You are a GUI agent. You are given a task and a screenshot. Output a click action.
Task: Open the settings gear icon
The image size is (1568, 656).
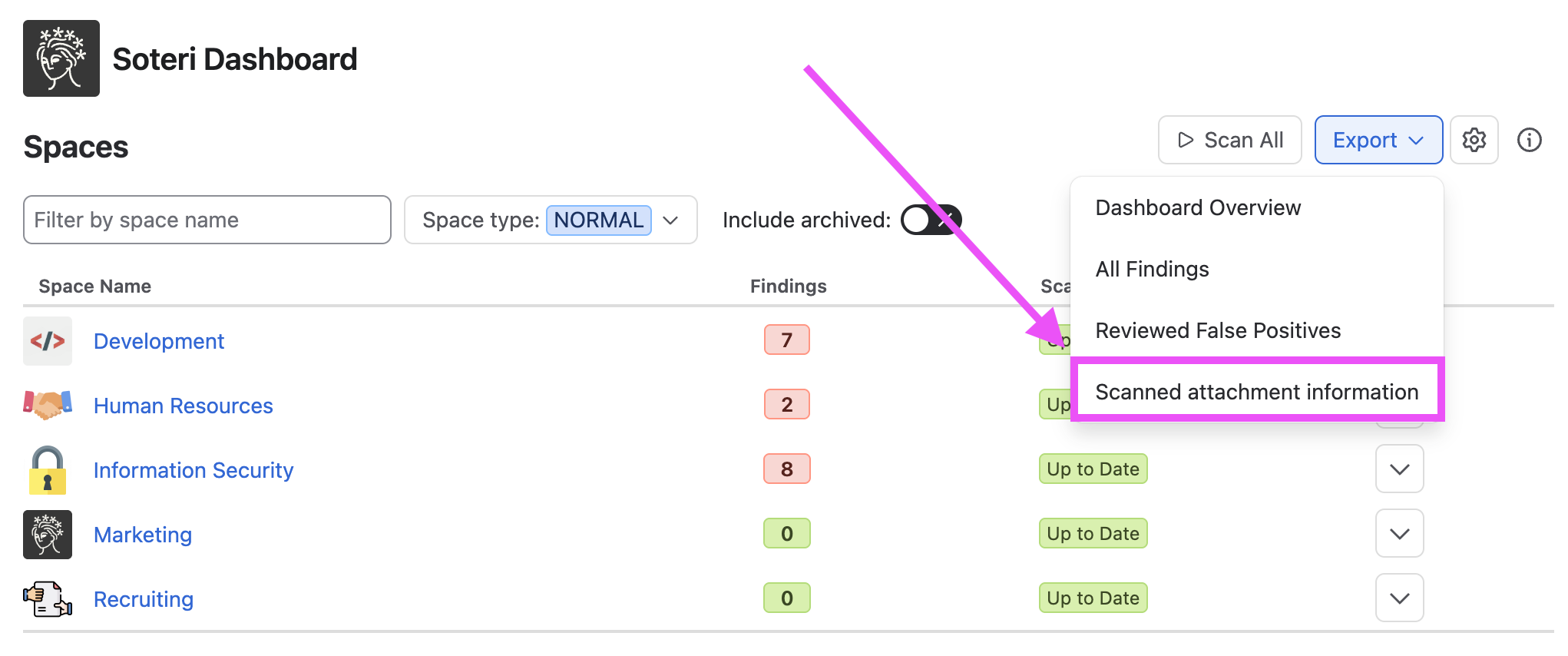pyautogui.click(x=1474, y=140)
